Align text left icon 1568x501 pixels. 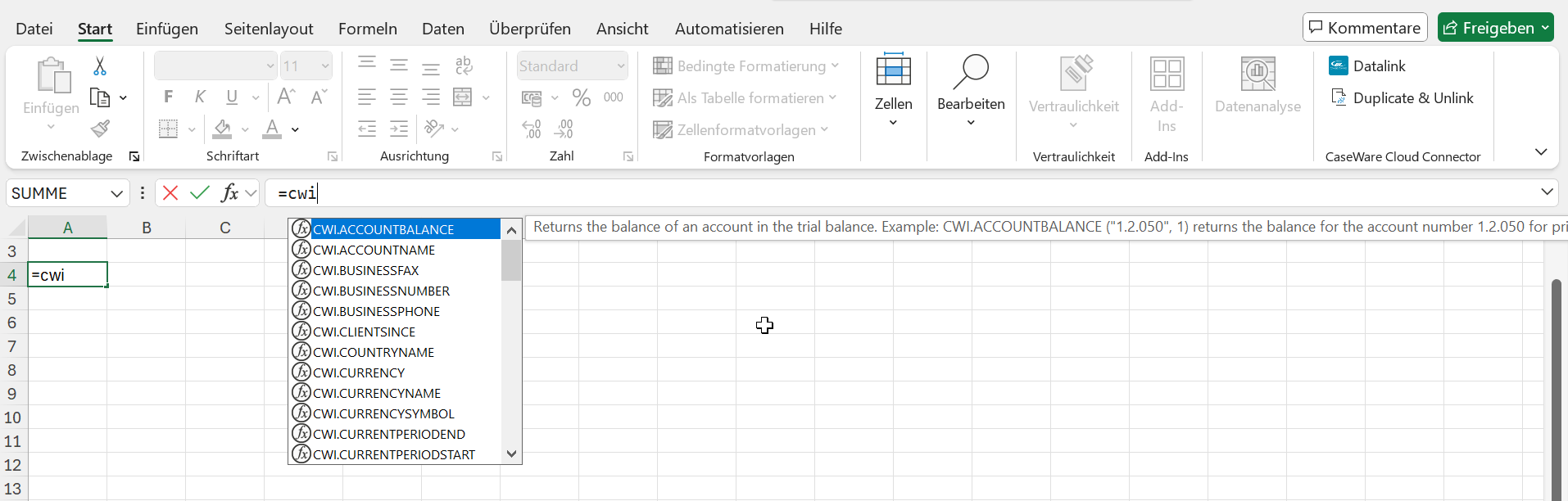tap(367, 97)
